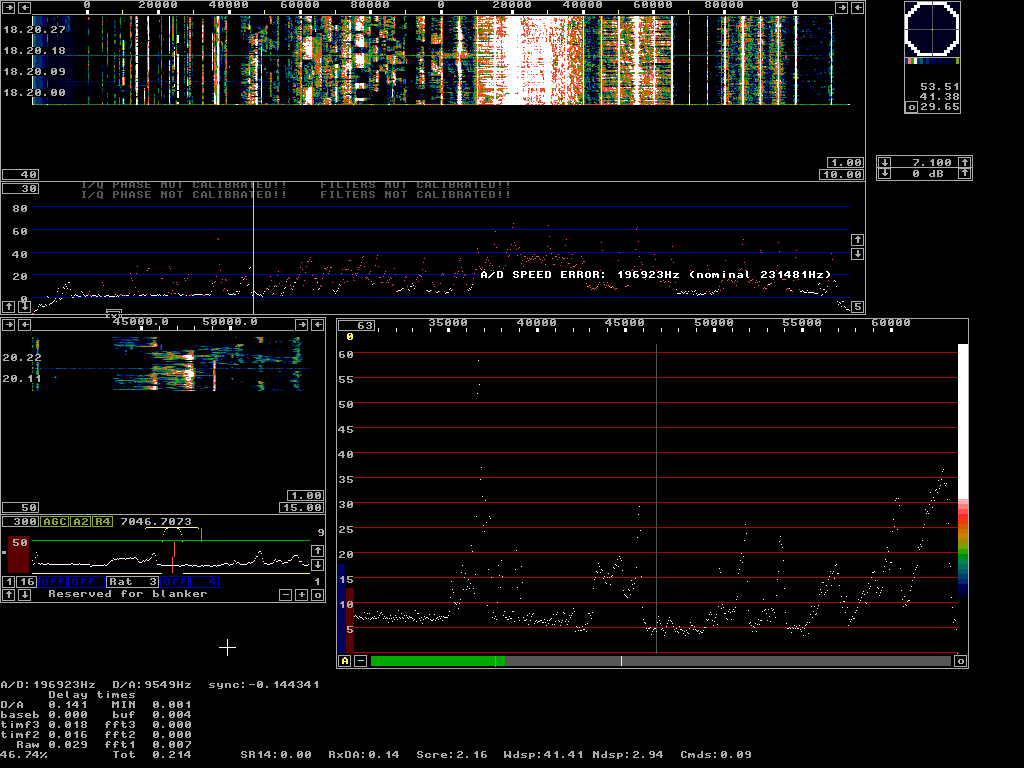Toggle second blue Off button left of Rat

83,582
